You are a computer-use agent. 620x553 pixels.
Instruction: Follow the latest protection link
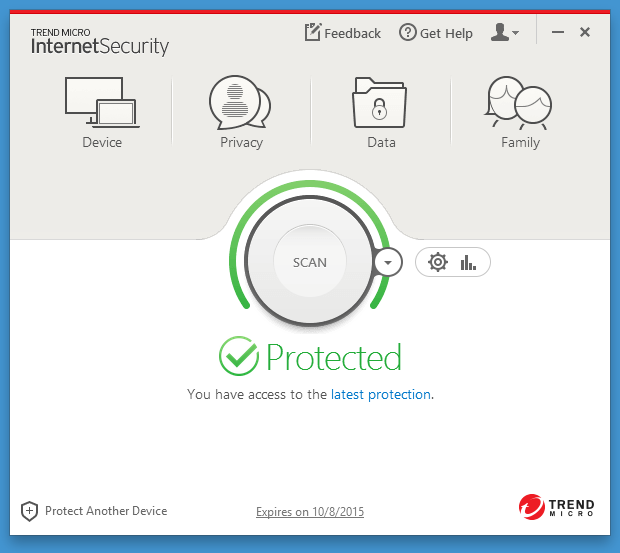point(381,395)
